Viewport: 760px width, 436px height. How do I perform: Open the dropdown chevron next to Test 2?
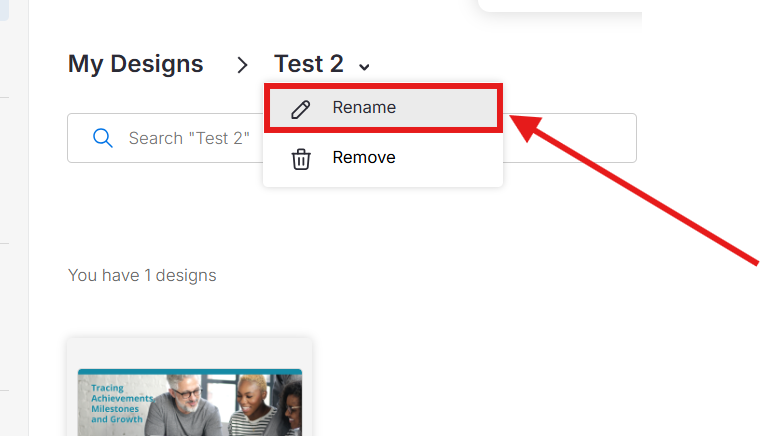pyautogui.click(x=365, y=67)
